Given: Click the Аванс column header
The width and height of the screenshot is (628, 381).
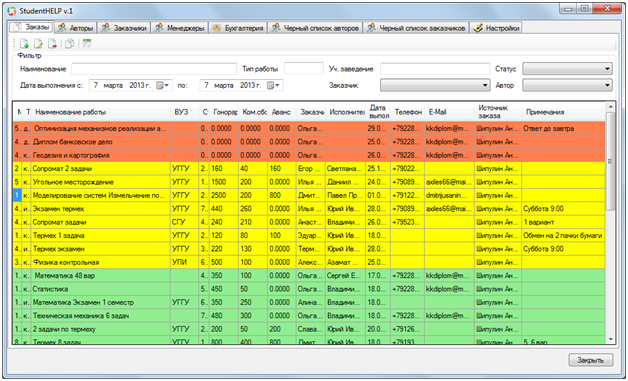Looking at the screenshot, I should [x=282, y=112].
